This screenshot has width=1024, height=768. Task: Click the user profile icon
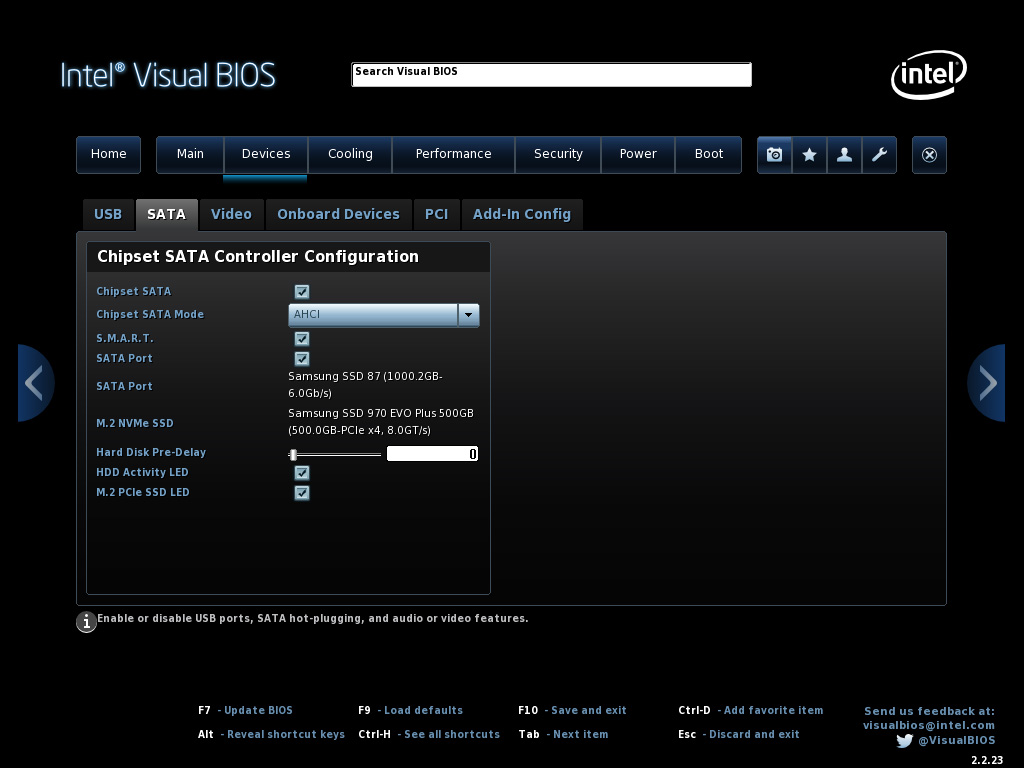845,155
